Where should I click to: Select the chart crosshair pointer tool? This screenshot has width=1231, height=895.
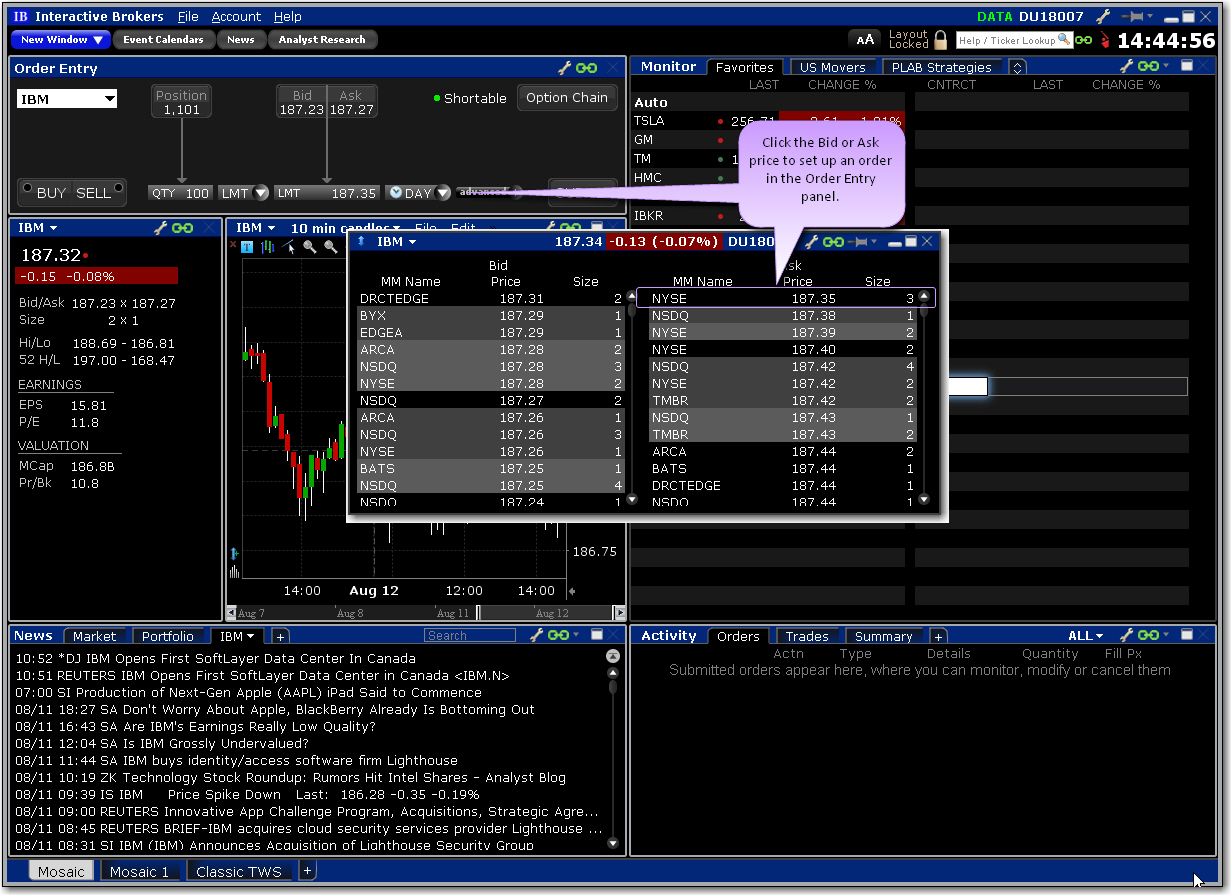point(288,246)
